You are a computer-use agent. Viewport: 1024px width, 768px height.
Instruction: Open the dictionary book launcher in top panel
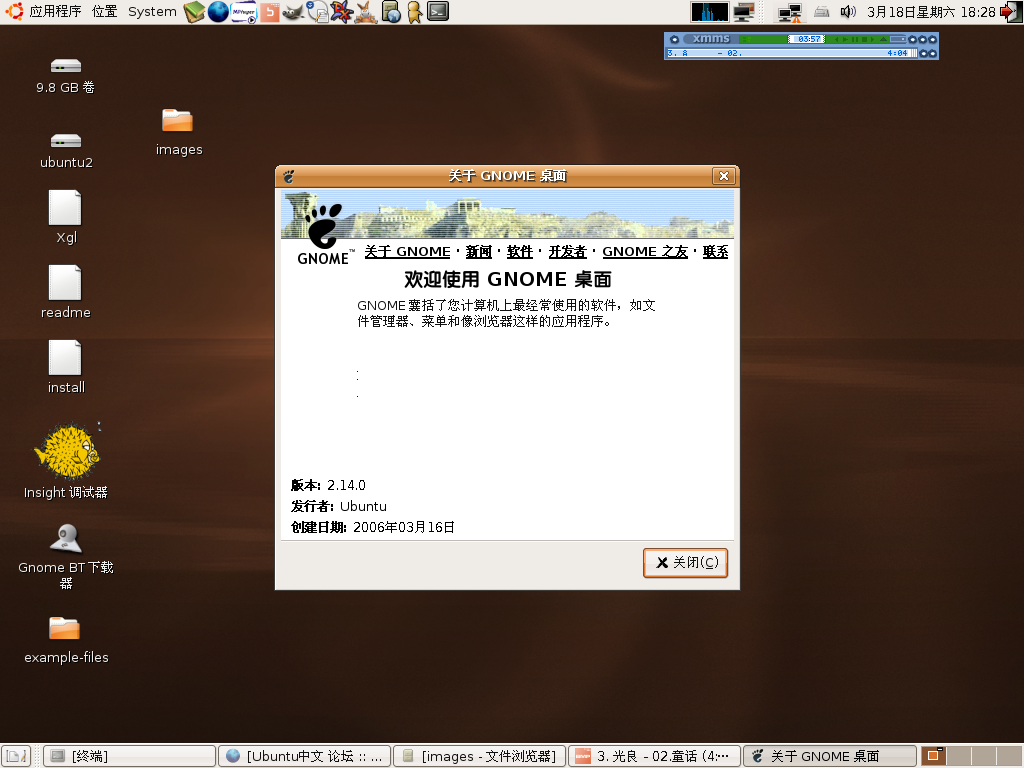coord(194,12)
